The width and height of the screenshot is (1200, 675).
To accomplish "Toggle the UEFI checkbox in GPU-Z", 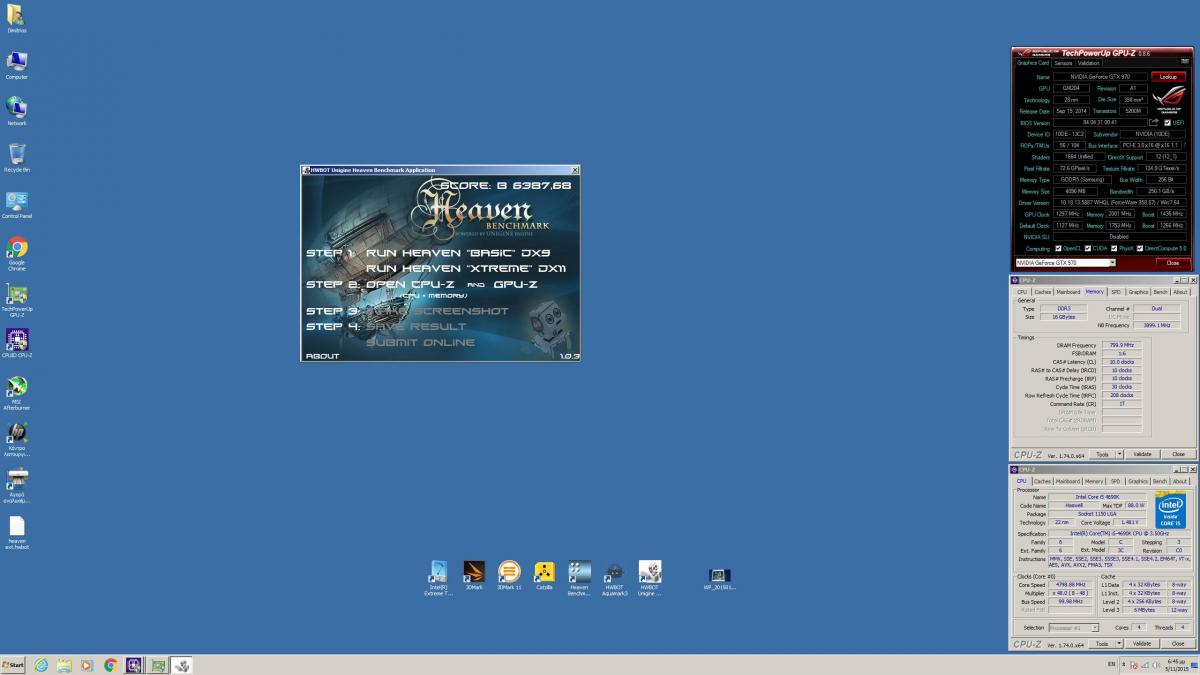I will point(1167,122).
